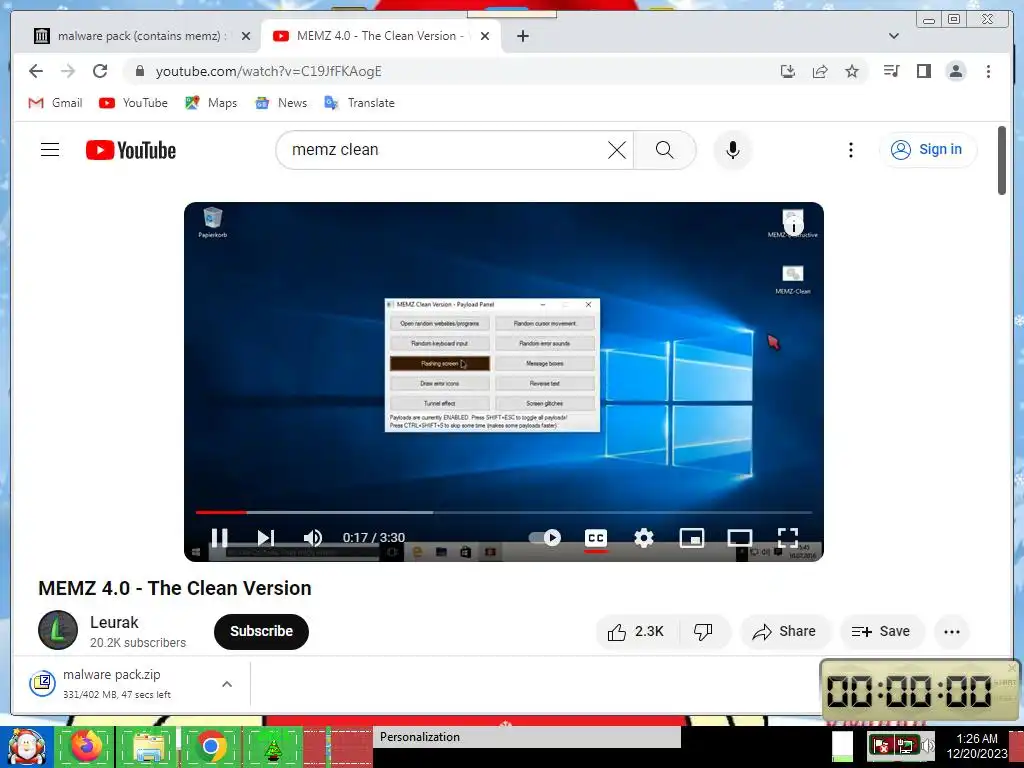
Task: Share the MEMZ 4.0 video
Action: click(784, 632)
